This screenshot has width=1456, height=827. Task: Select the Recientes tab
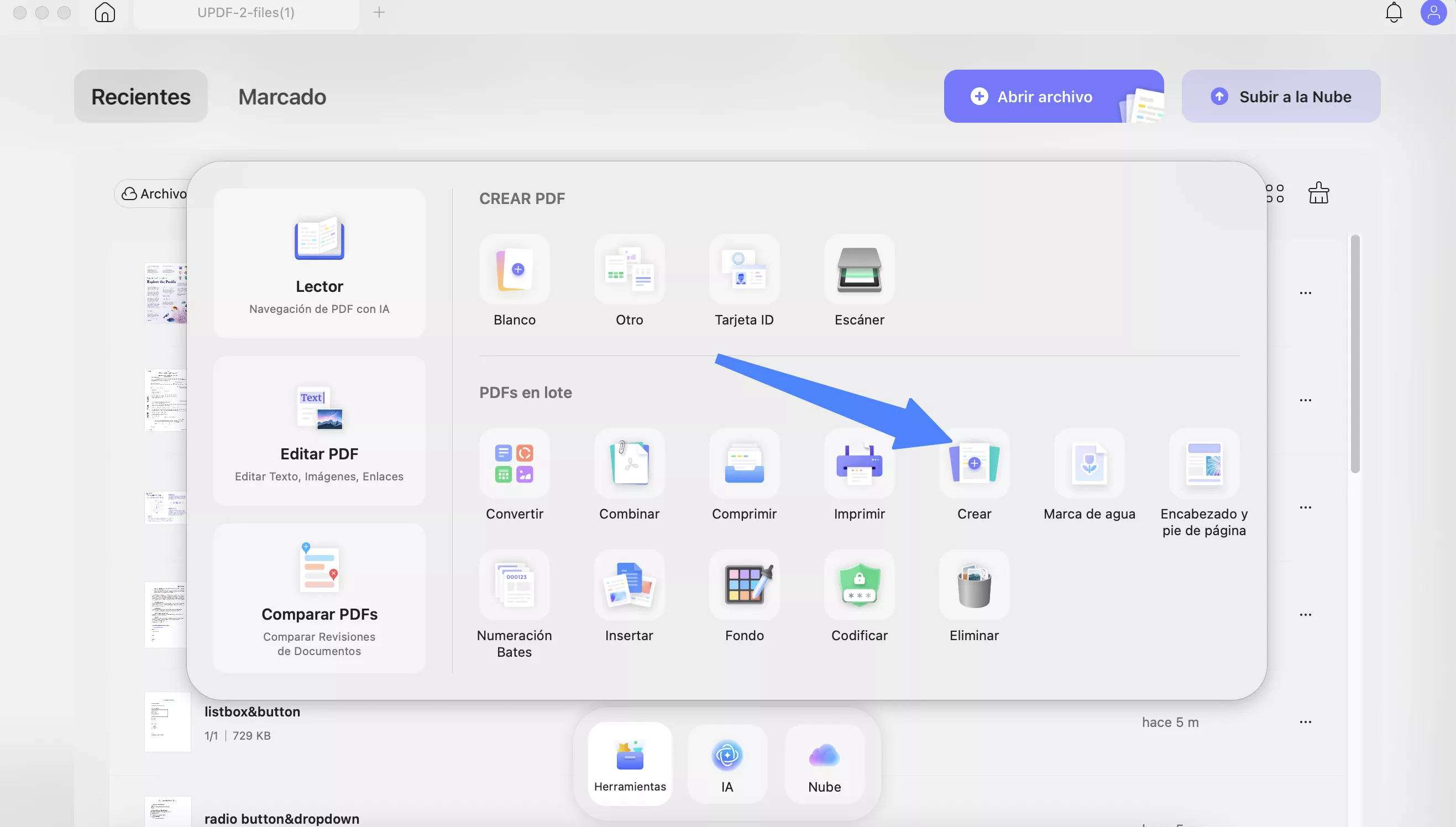click(x=141, y=97)
